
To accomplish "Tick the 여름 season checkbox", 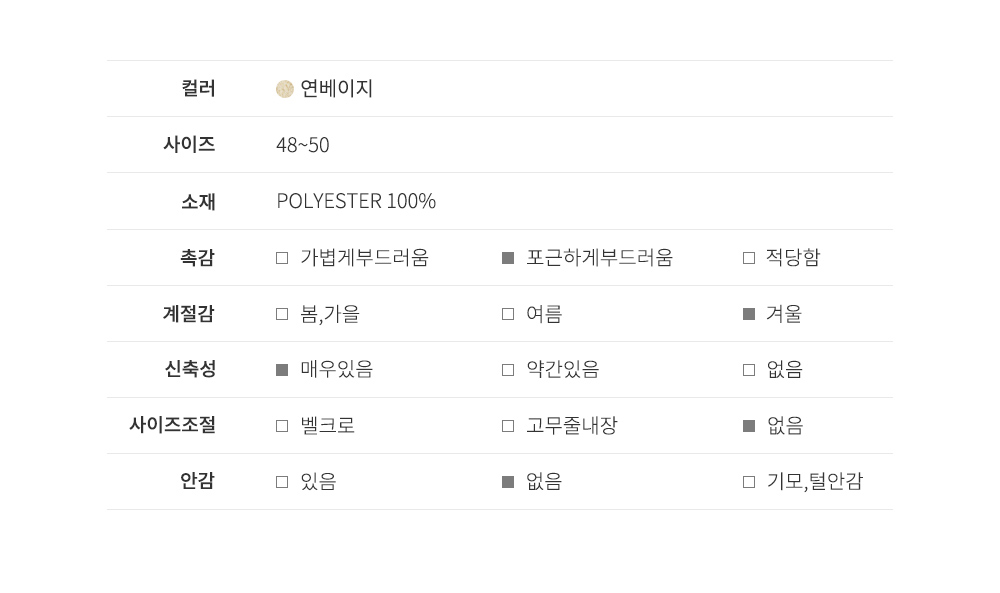I will click(x=508, y=314).
